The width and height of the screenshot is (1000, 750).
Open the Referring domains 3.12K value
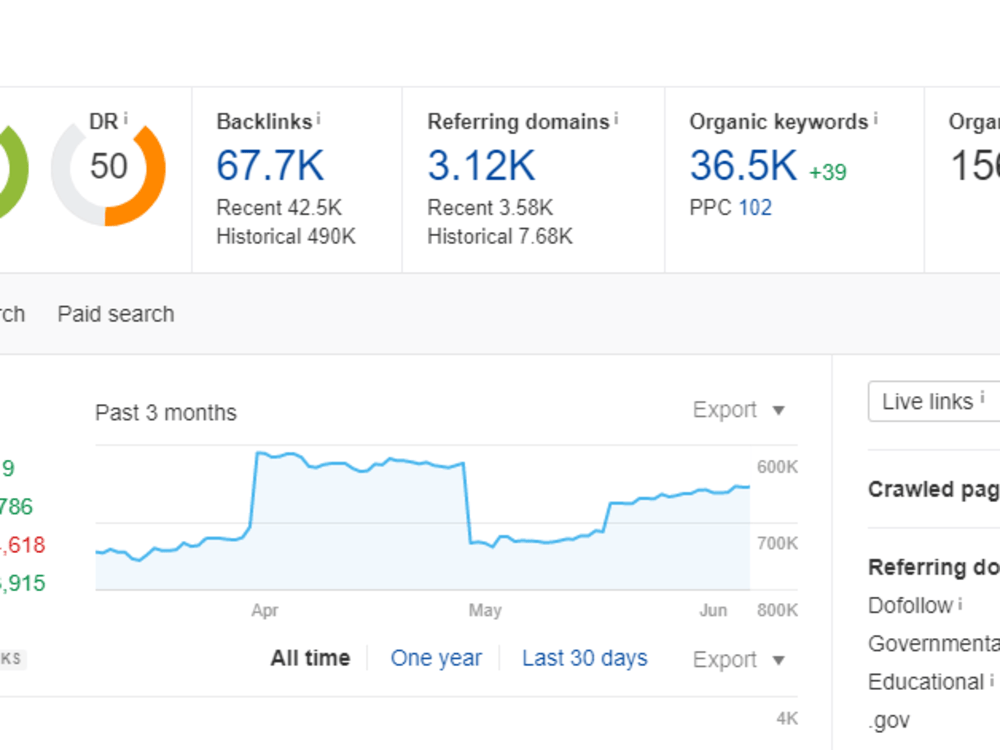pyautogui.click(x=482, y=166)
